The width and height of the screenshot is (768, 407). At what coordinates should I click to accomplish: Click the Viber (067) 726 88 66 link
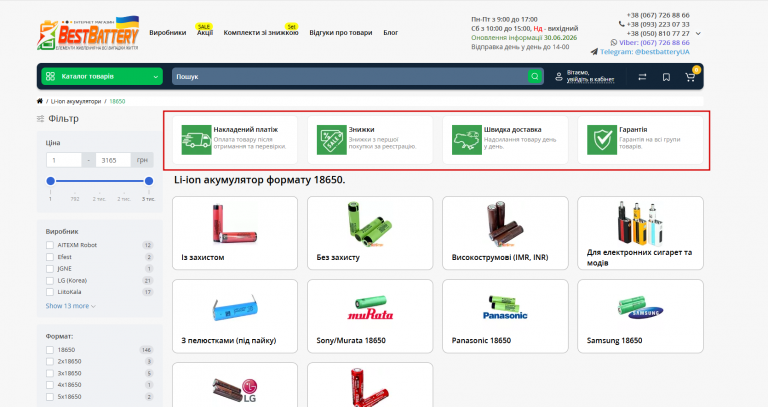(654, 43)
